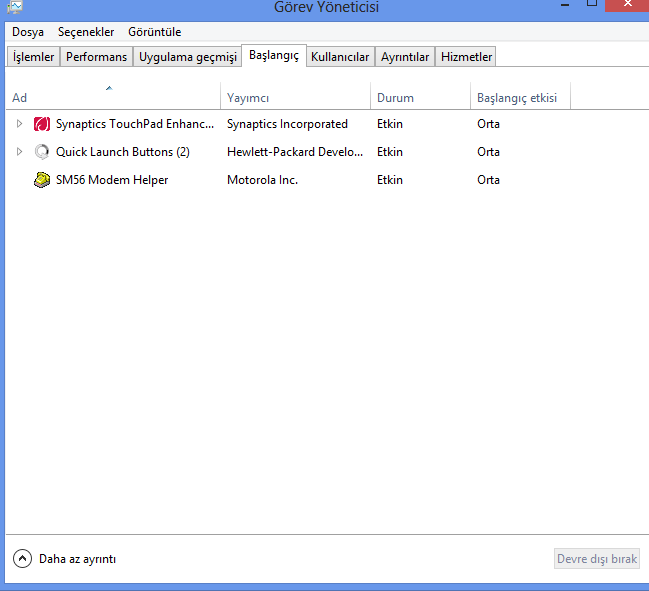
Task: Switch to the Performans tab
Action: point(97,57)
